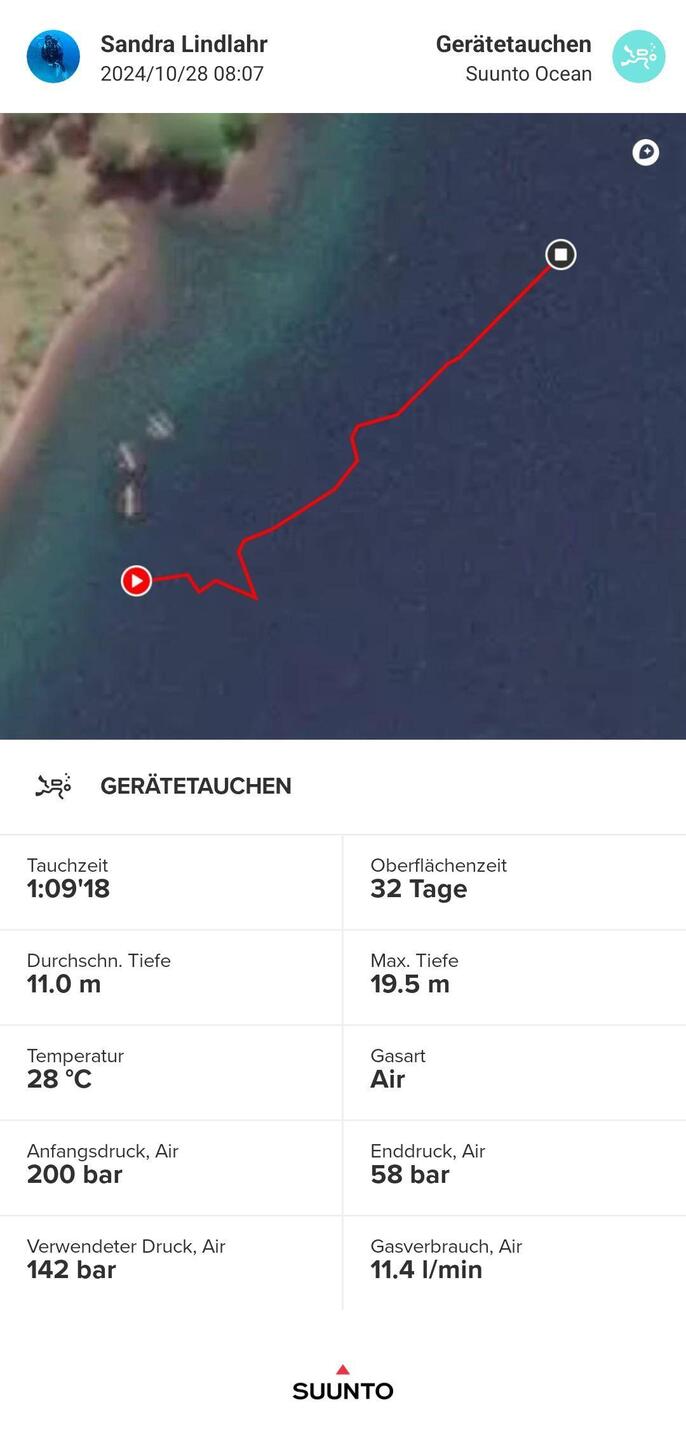The height and width of the screenshot is (1440, 686).
Task: Tap the Enddruck 58 bar value
Action: point(410,1174)
